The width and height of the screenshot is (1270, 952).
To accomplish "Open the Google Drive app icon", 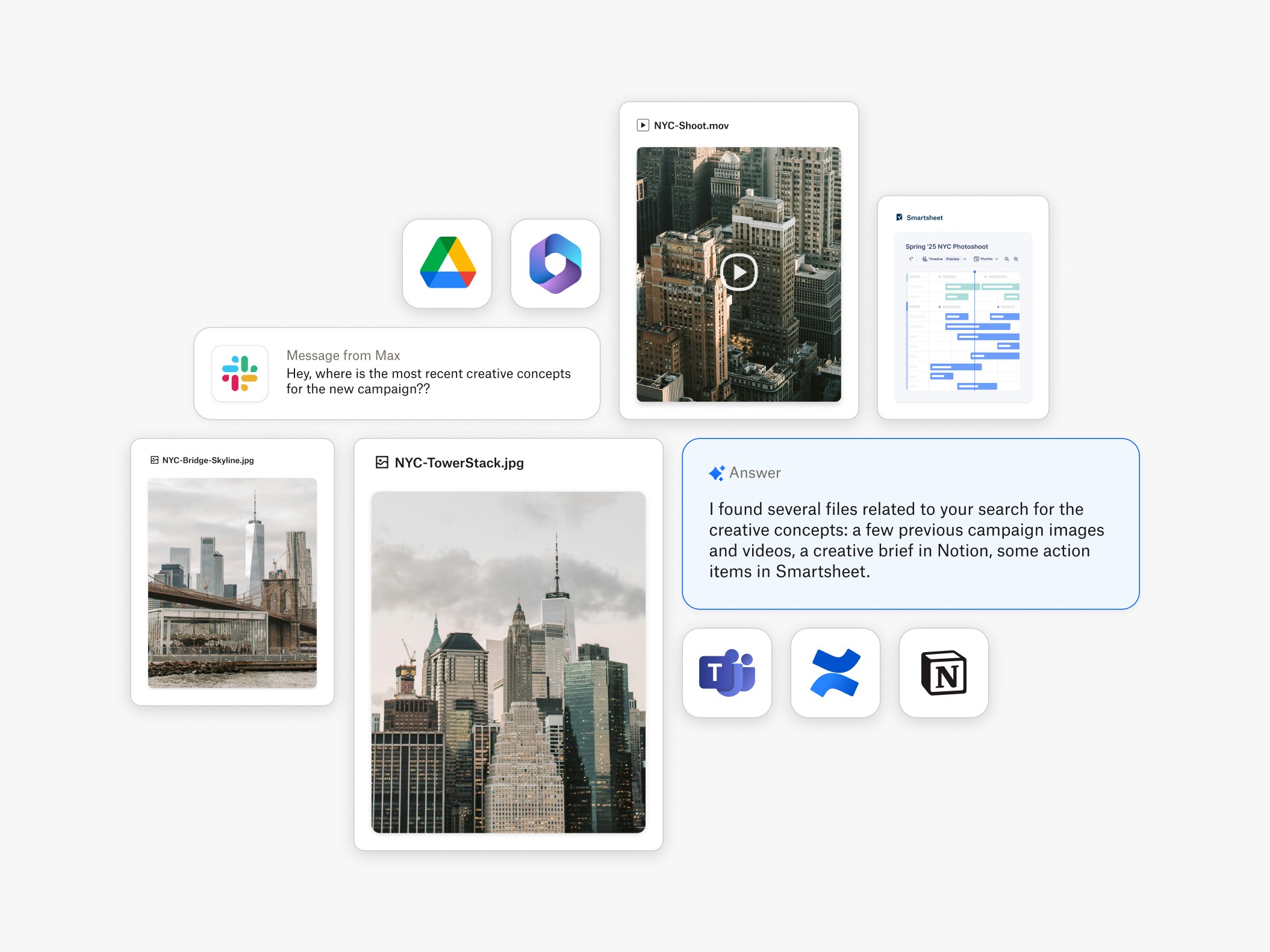I will pyautogui.click(x=447, y=263).
